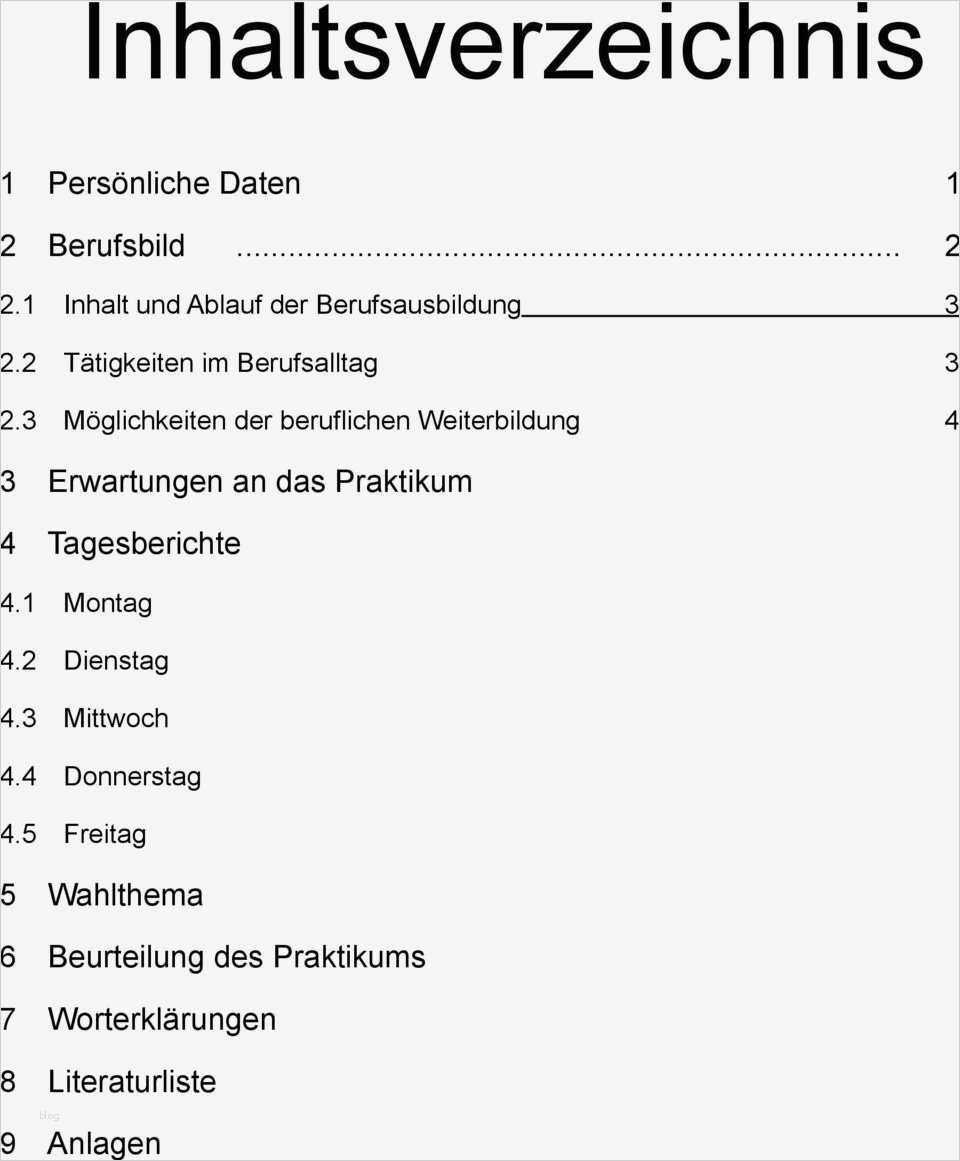Screen dimensions: 960x1161
Task: Open the Anlagen chapter entry
Action: (x=104, y=1144)
